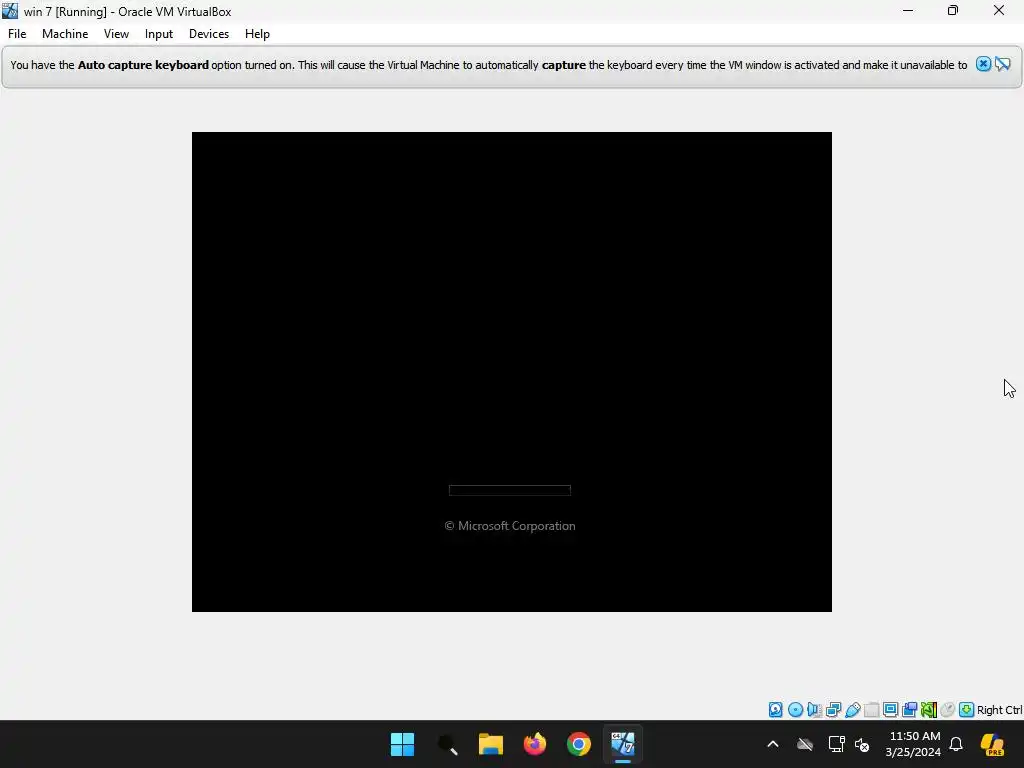Image resolution: width=1024 pixels, height=768 pixels.
Task: Restore down the VirtualBox window
Action: (x=953, y=10)
